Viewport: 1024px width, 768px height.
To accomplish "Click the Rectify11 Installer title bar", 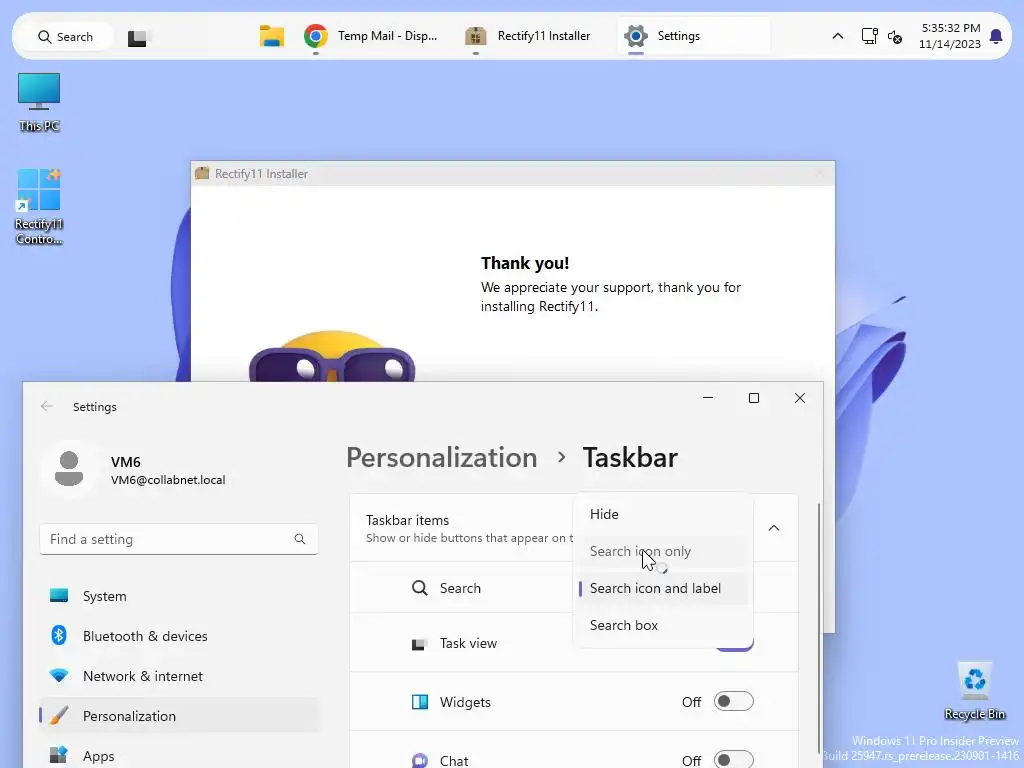I will point(513,174).
